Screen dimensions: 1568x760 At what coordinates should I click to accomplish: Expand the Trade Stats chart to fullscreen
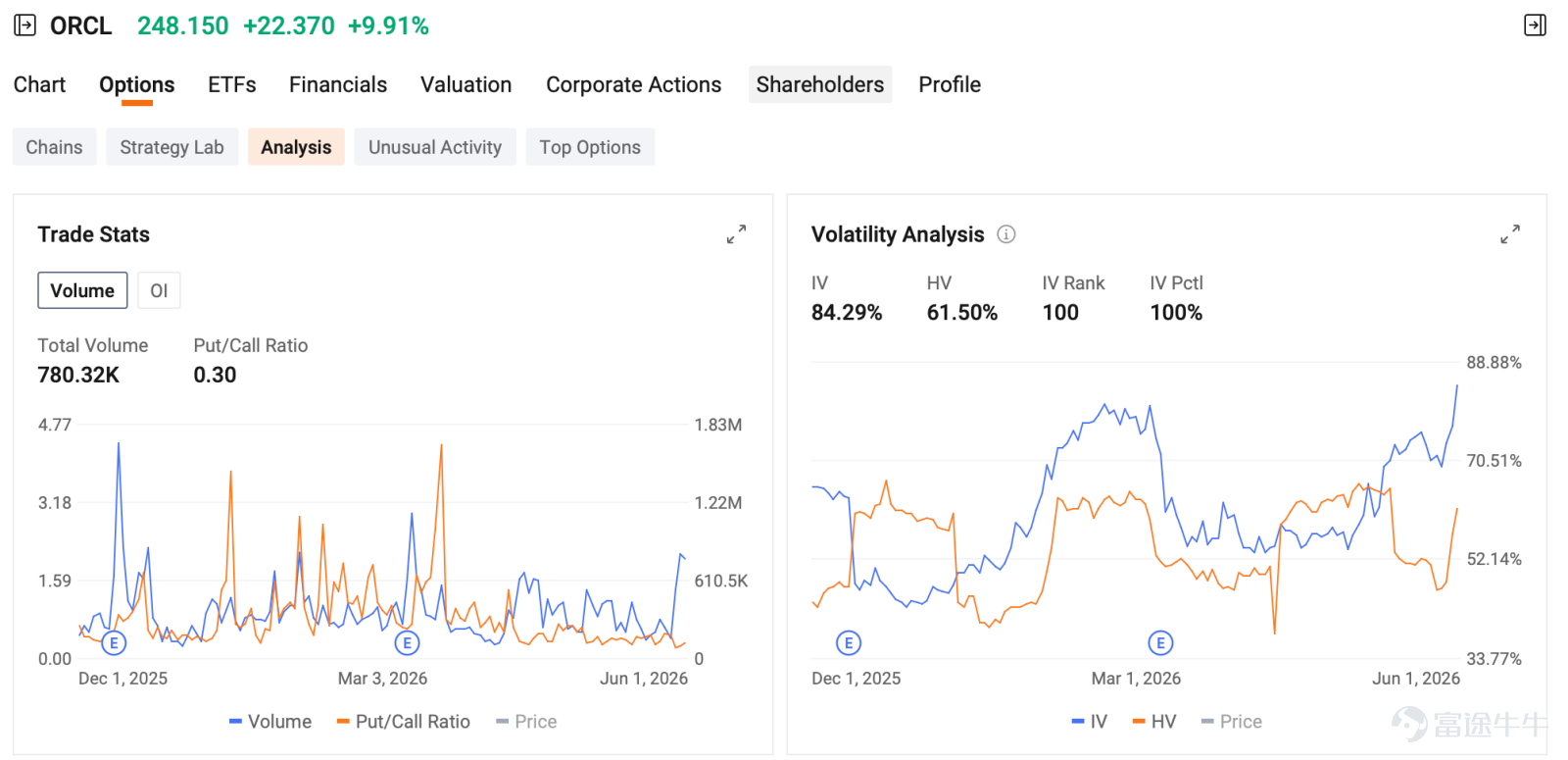click(x=736, y=234)
